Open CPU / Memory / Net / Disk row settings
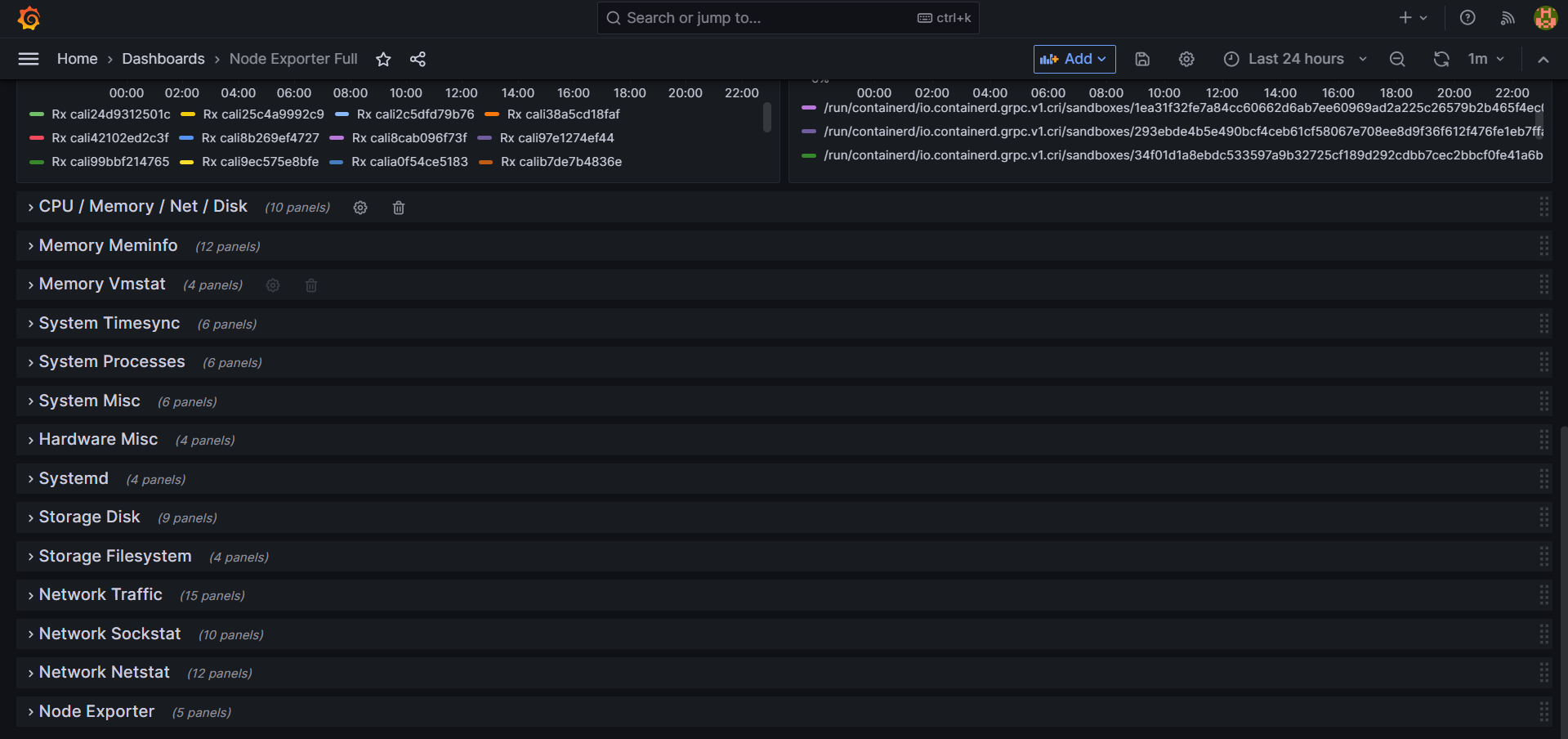1568x739 pixels. coord(360,208)
